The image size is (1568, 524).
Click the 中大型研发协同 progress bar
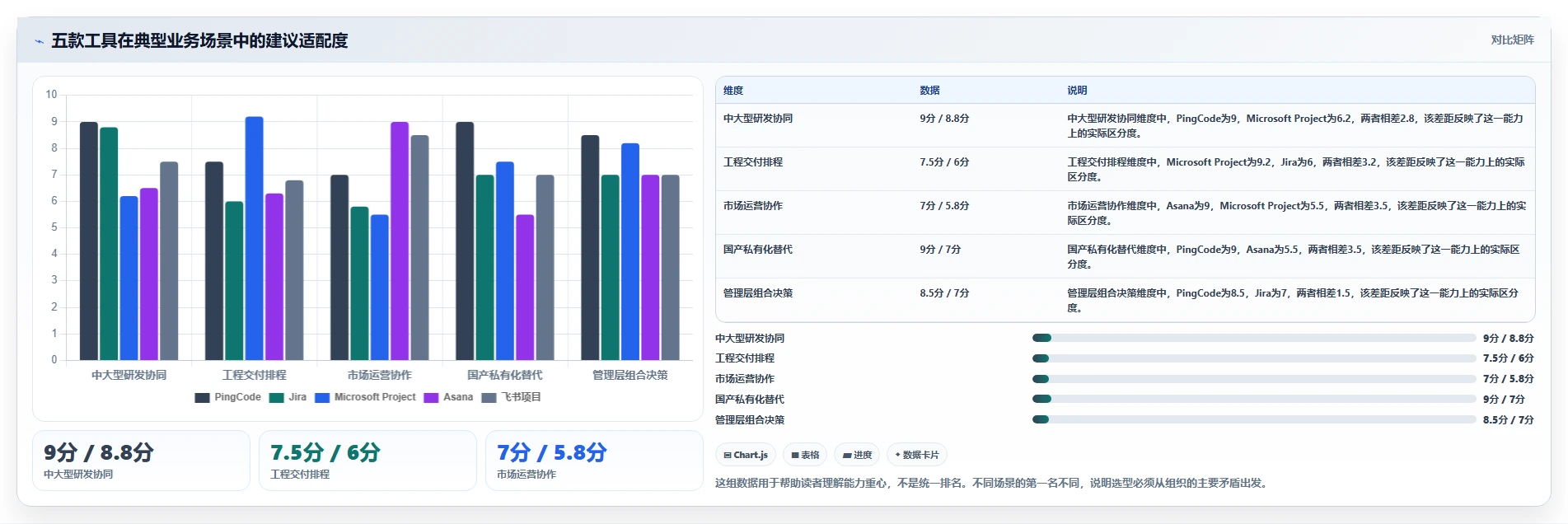(1254, 338)
